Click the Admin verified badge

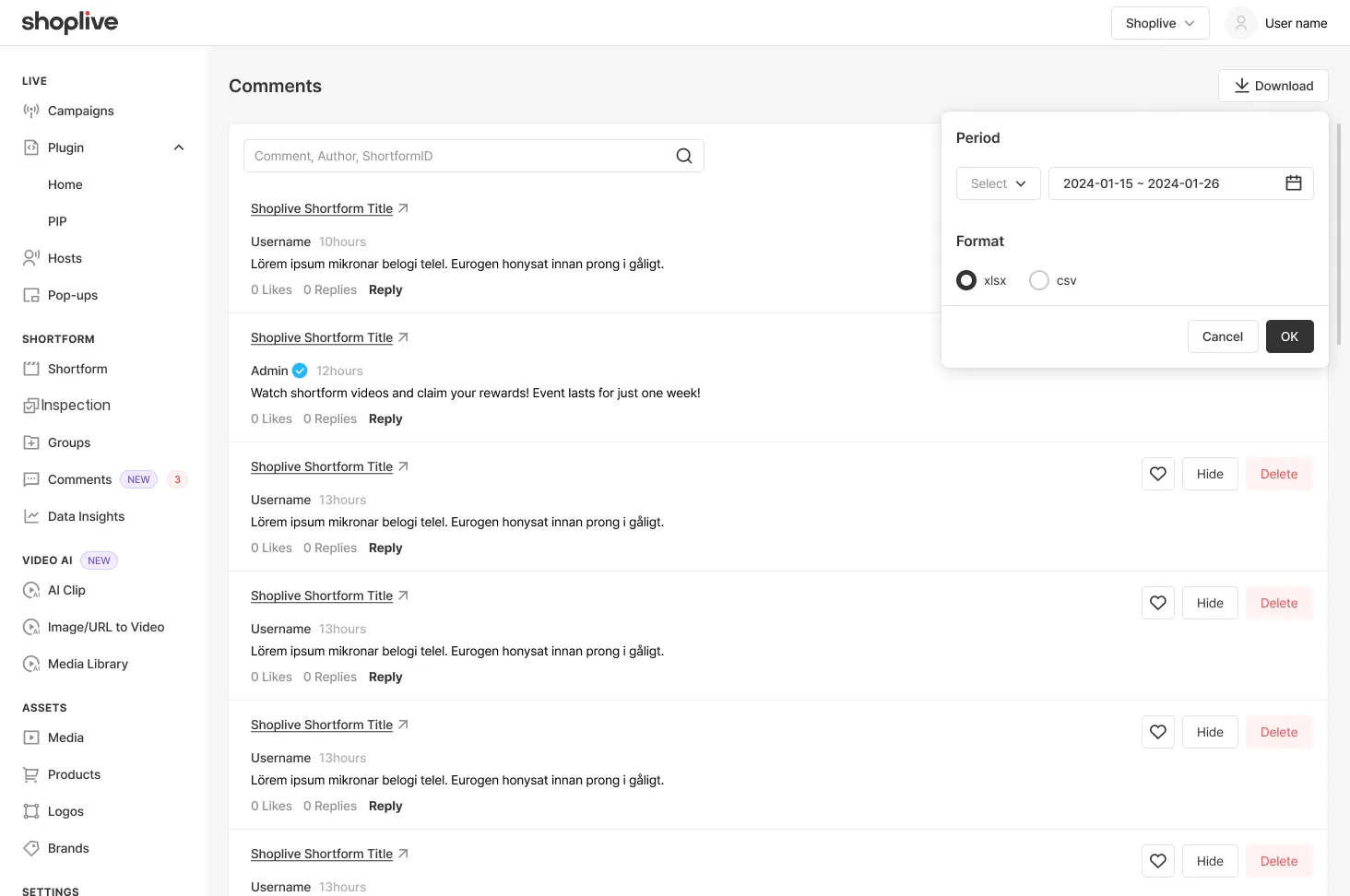point(300,371)
